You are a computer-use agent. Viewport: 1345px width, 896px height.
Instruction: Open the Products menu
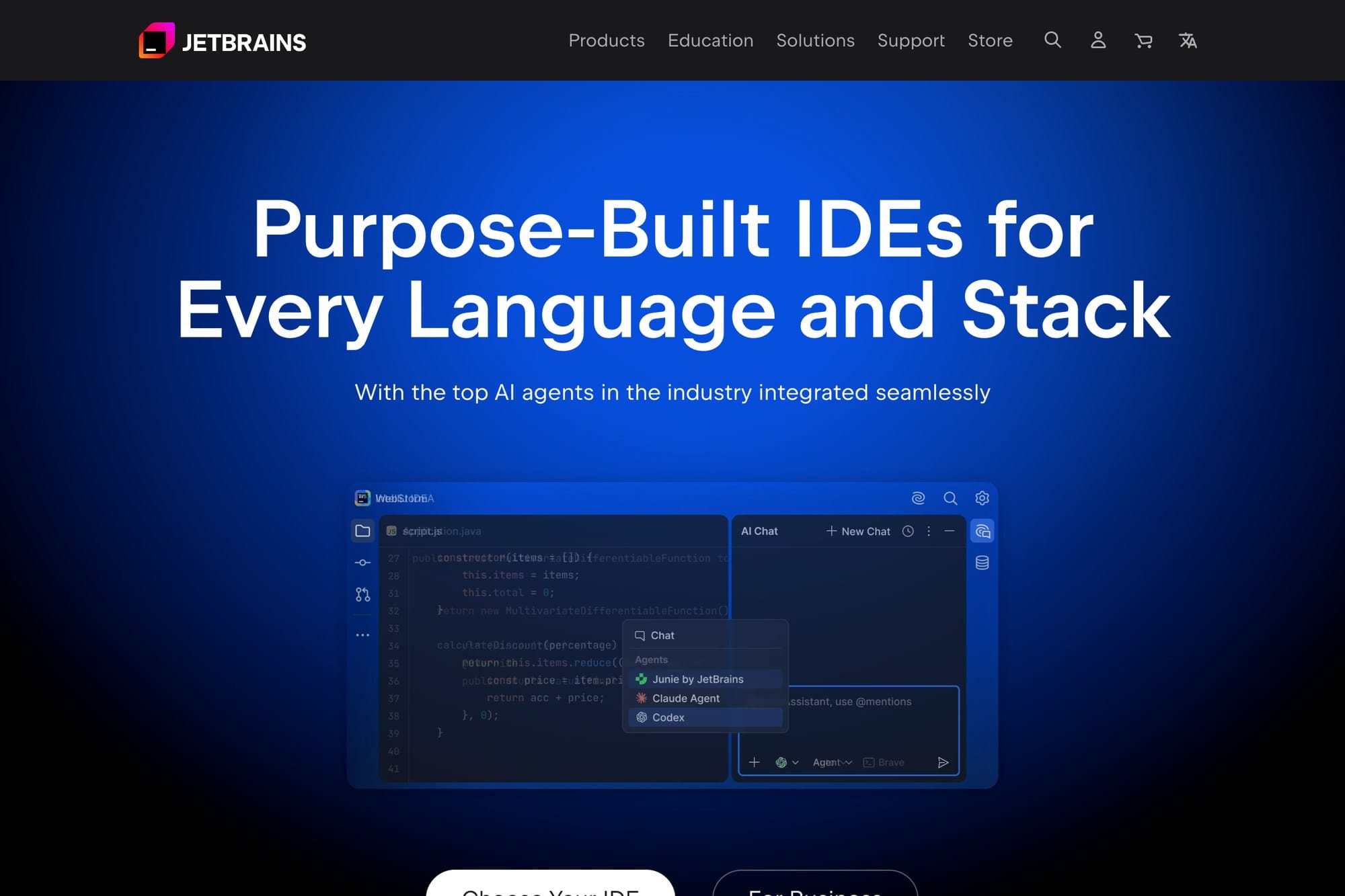tap(606, 40)
